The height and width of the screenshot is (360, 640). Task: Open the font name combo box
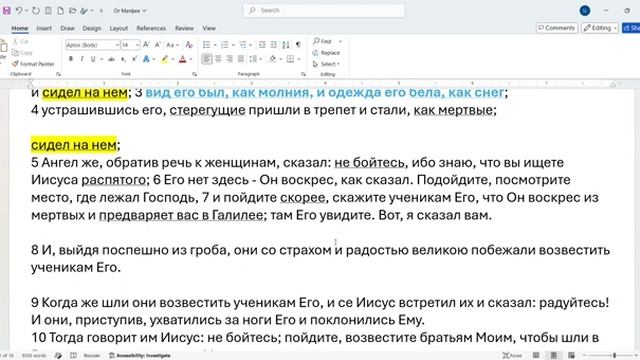click(x=92, y=44)
